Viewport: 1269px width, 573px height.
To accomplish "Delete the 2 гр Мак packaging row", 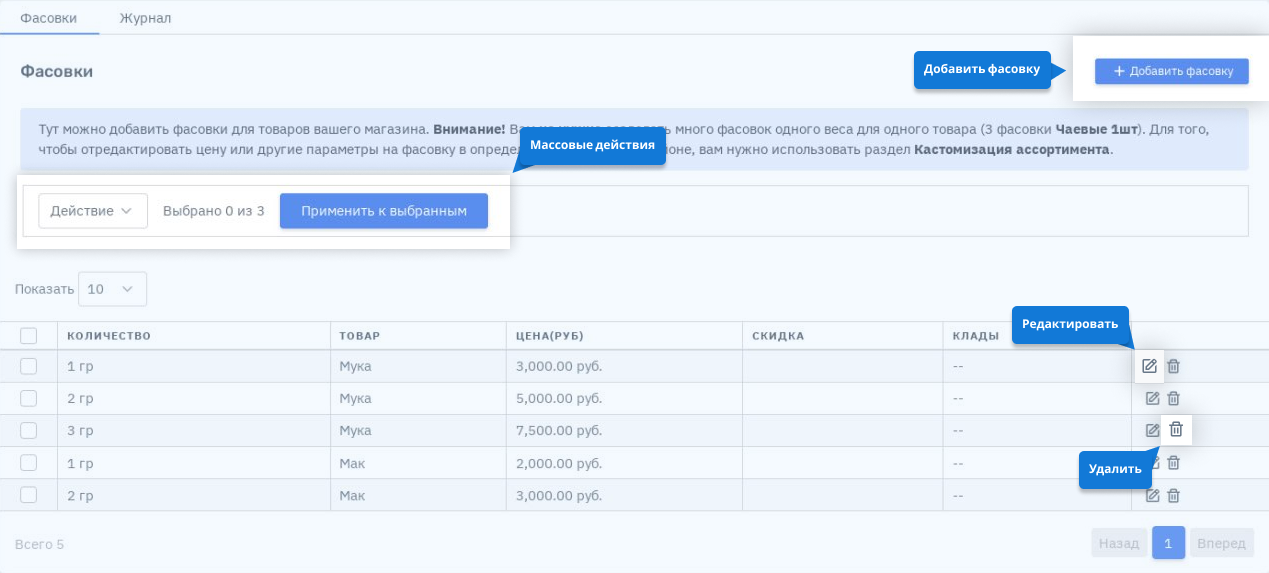I will pos(1174,495).
